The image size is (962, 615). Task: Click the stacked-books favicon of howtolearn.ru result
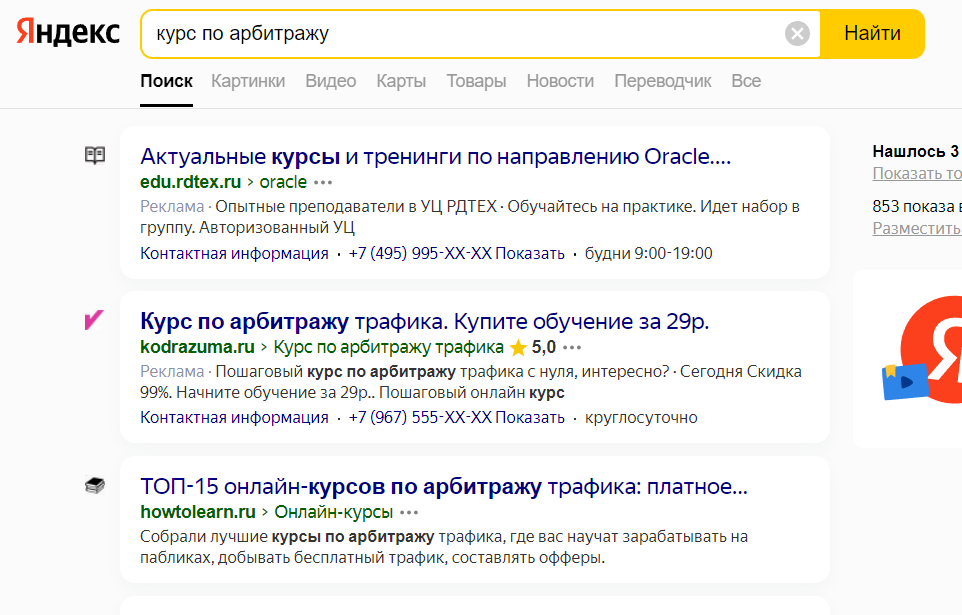[95, 485]
